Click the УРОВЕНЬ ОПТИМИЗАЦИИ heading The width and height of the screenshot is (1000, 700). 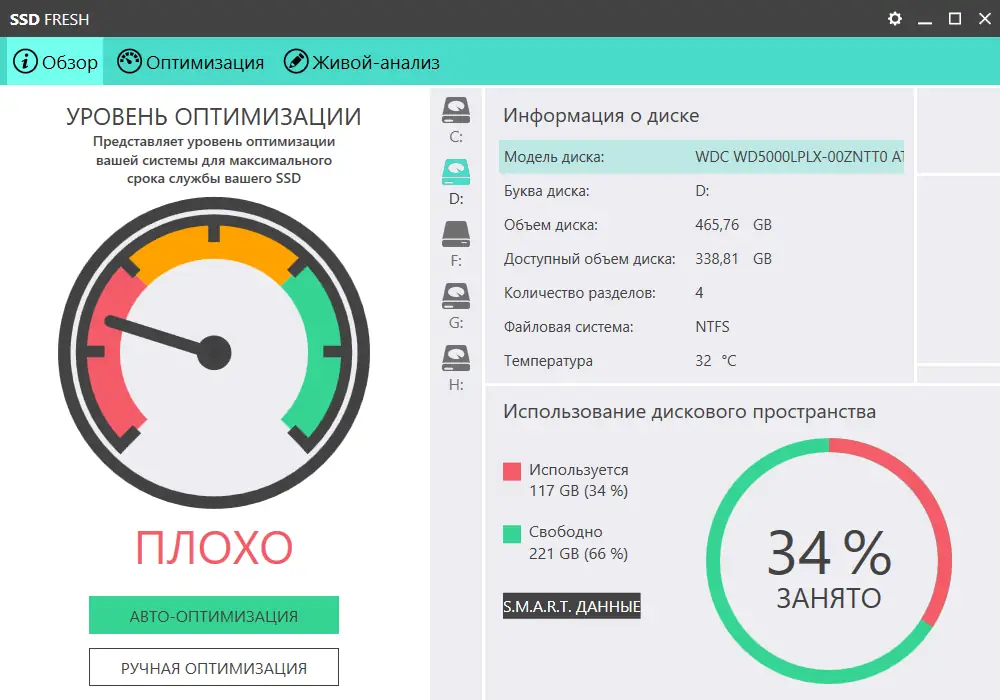[x=214, y=117]
